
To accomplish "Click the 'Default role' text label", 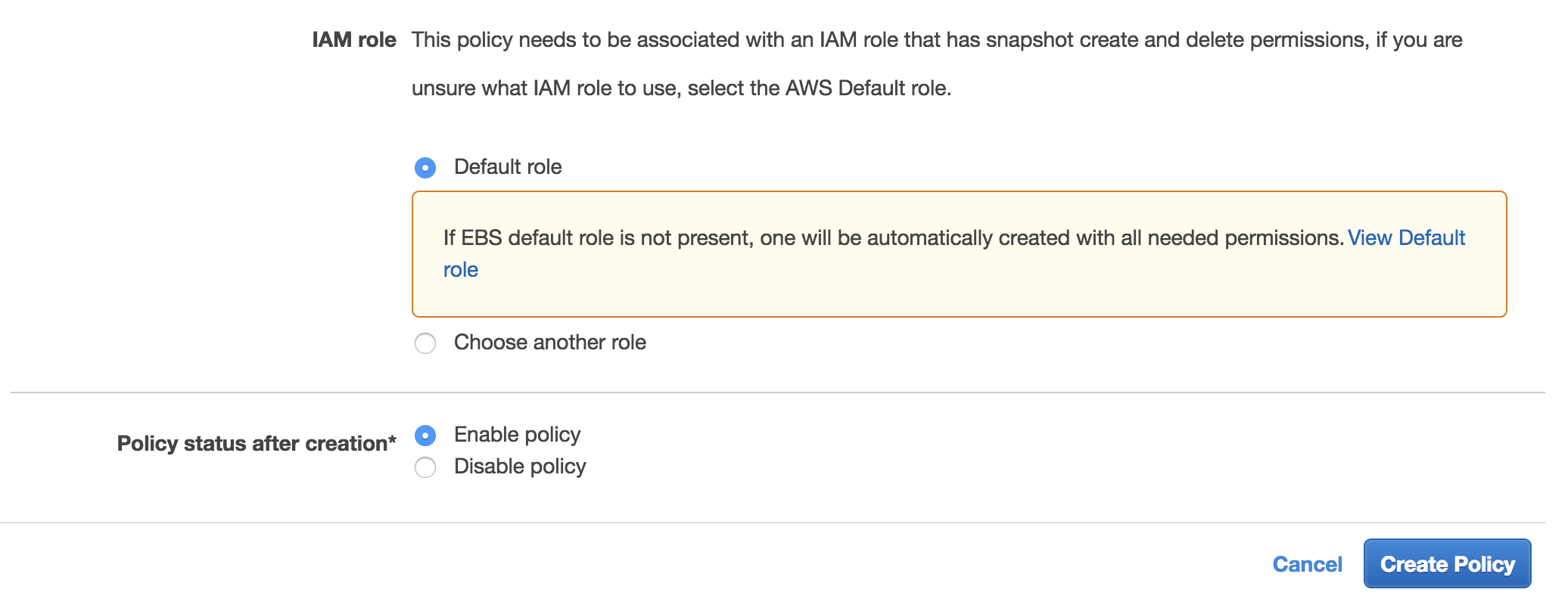I will click(x=508, y=167).
